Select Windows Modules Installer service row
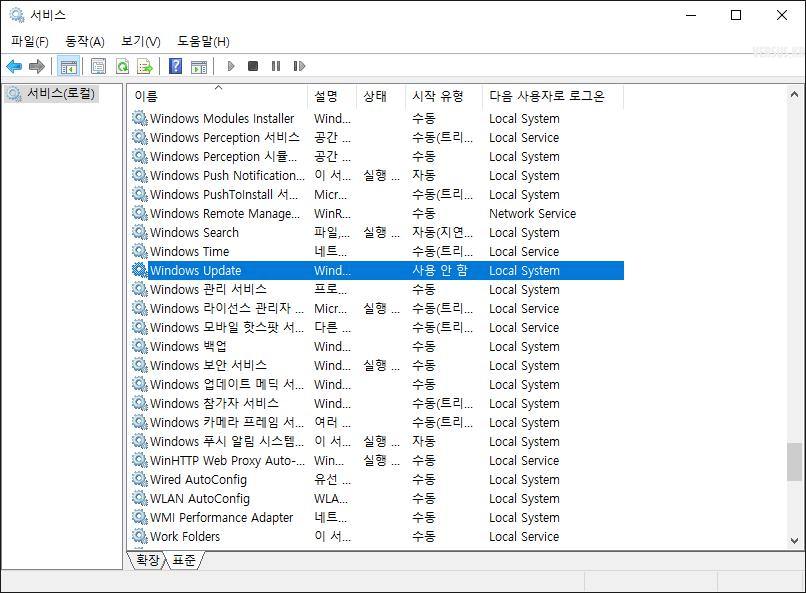Viewport: 806px width, 593px height. [x=377, y=118]
